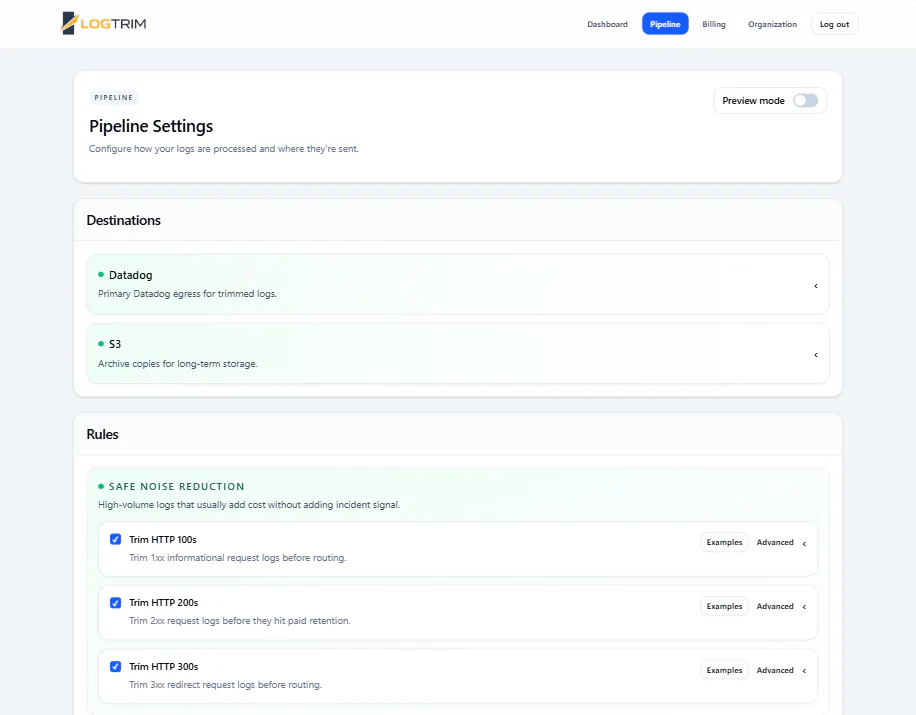Click 'Primary Datadog egress for trimmed logs.' text
The height and width of the screenshot is (715, 916).
187,294
